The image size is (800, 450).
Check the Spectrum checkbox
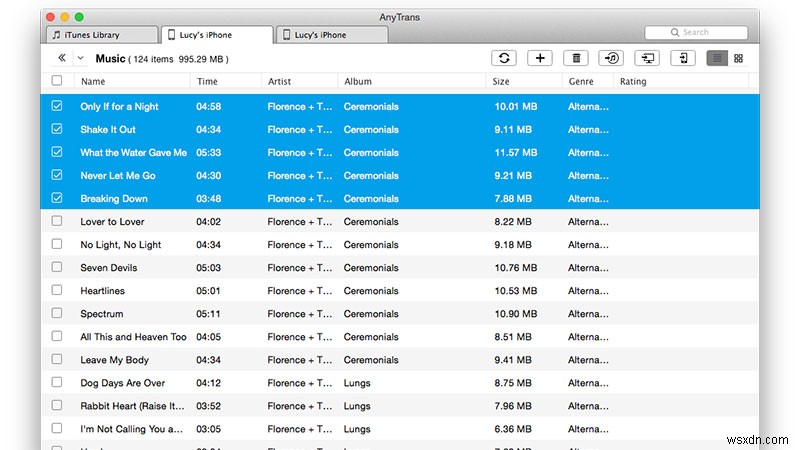(x=57, y=313)
